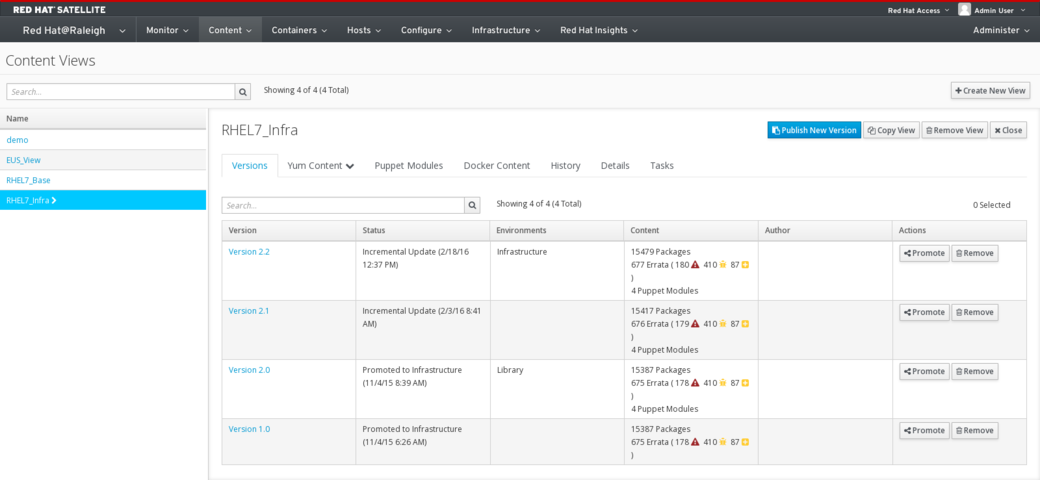Image resolution: width=1040 pixels, height=480 pixels.
Task: Select the EUS_View content view
Action: [23, 160]
